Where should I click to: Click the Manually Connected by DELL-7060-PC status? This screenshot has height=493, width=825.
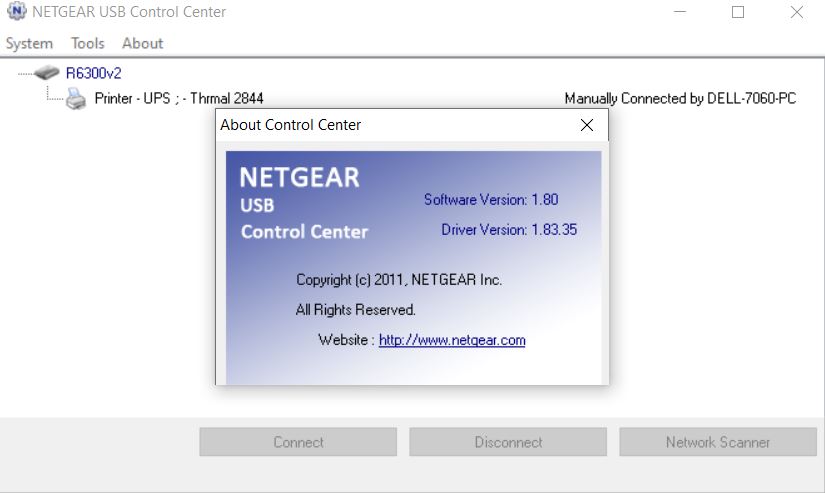[680, 99]
